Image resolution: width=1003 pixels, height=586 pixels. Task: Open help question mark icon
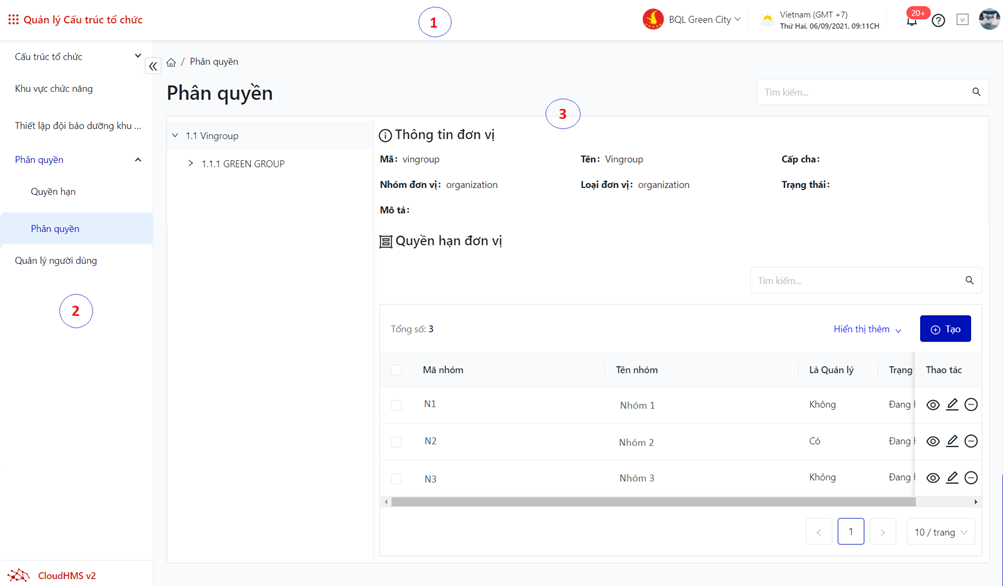938,20
